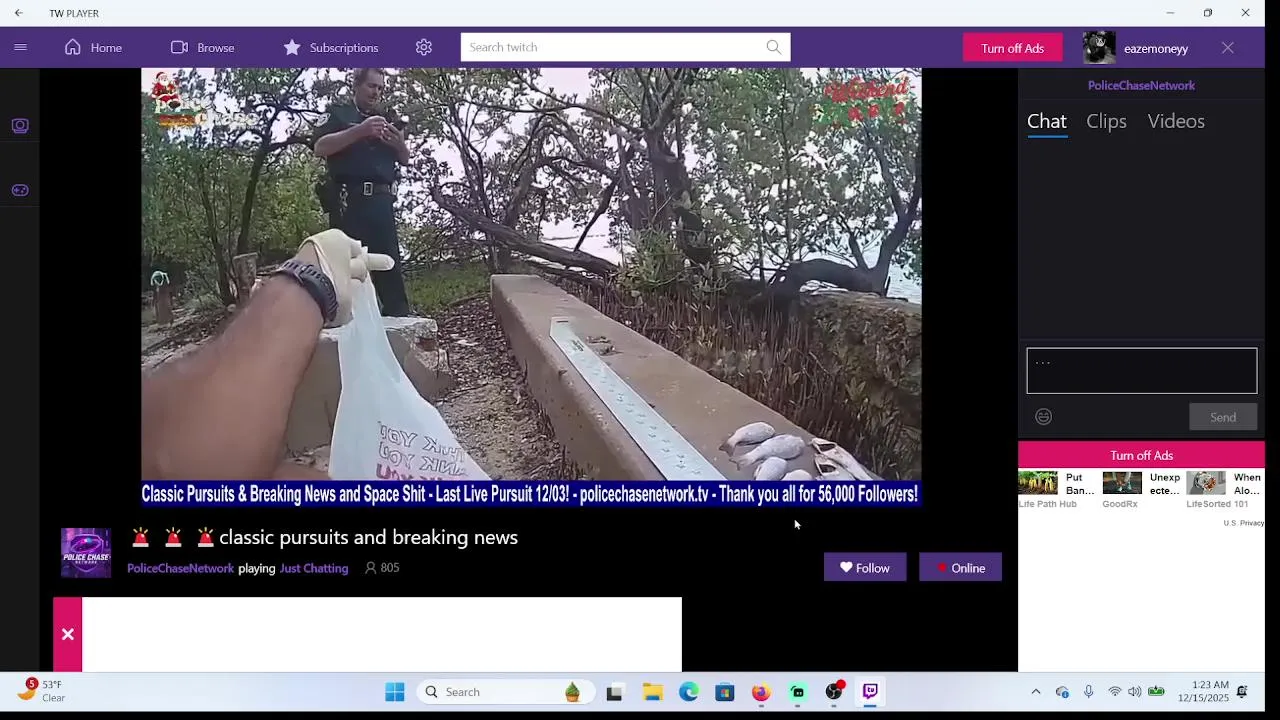Image resolution: width=1280 pixels, height=720 pixels.
Task: Open the Police Chase Network channel avatar
Action: tap(86, 553)
